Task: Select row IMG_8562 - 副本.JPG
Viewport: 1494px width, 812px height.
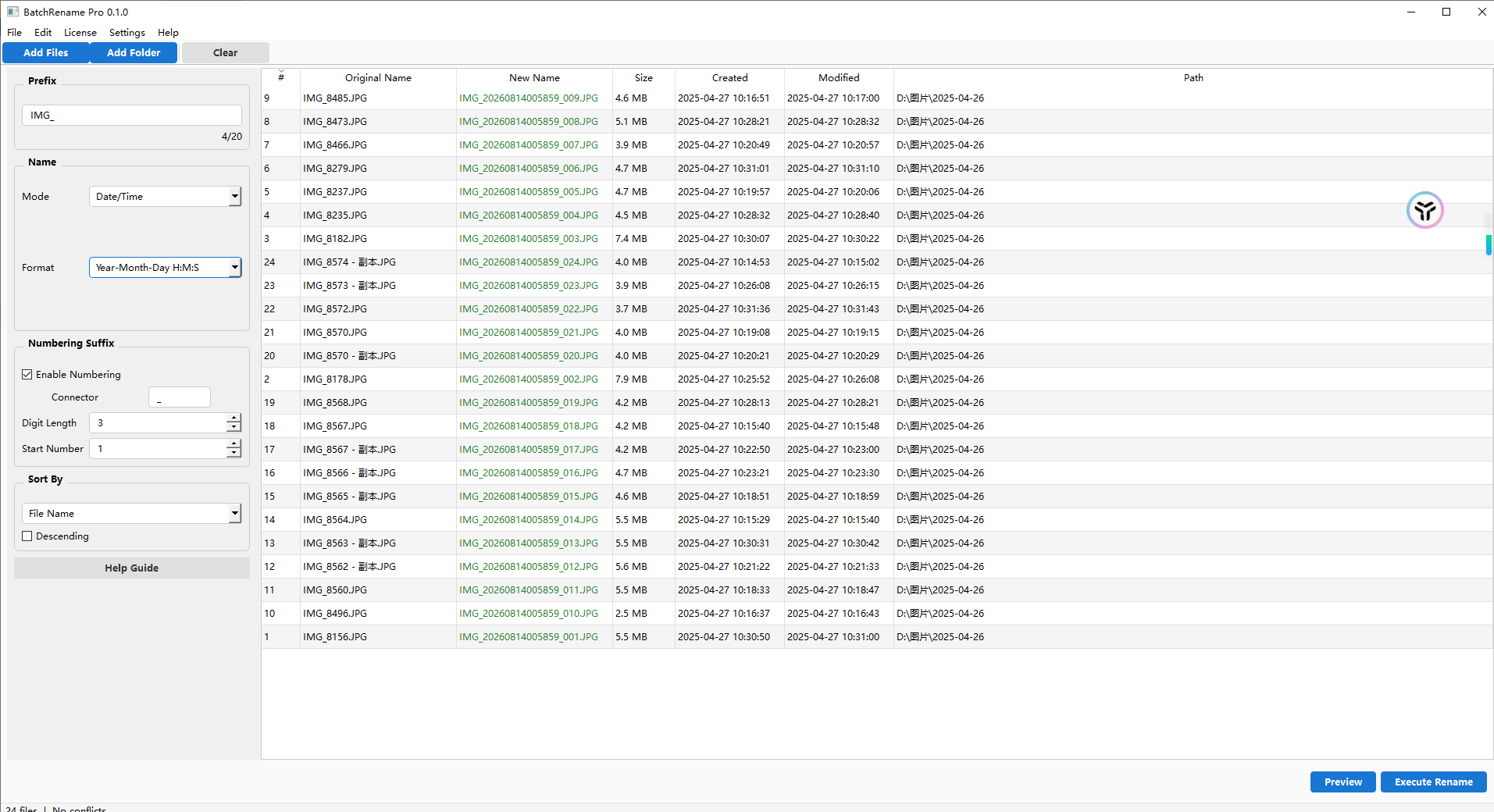Action: point(877,567)
